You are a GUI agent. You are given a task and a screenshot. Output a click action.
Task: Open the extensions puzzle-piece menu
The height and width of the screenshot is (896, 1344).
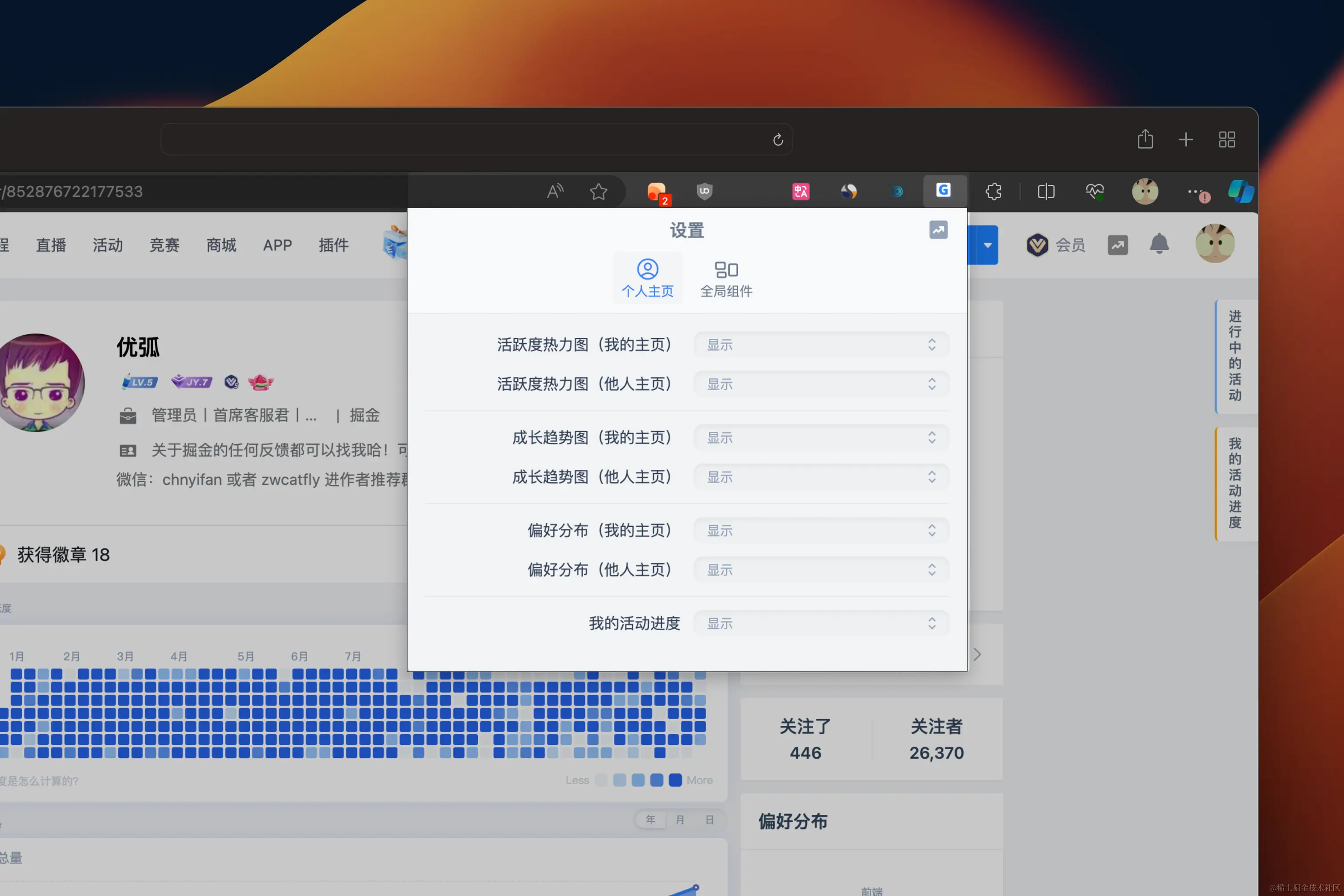[994, 192]
